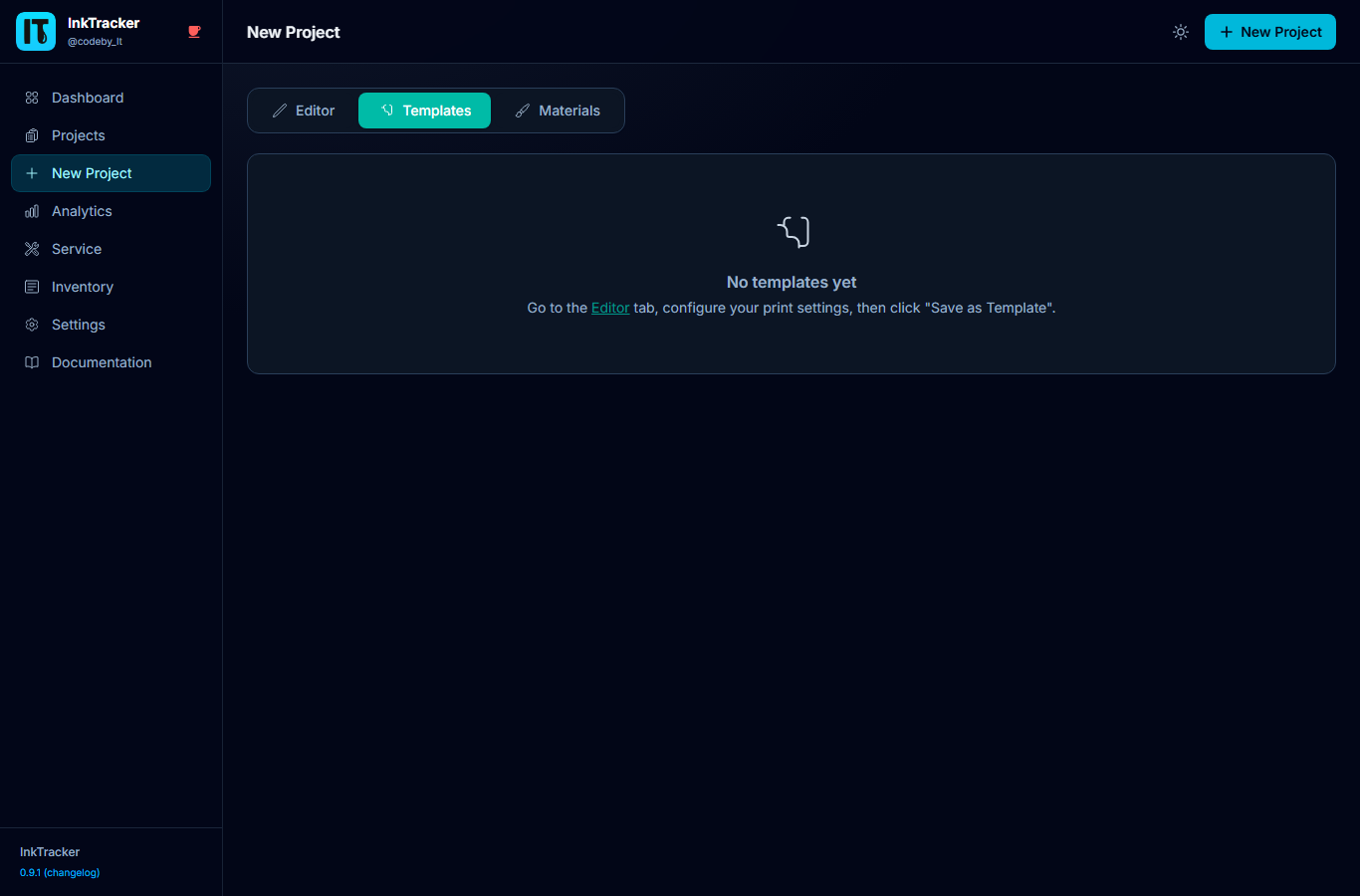Toggle light theme with the sun icon
Viewport: 1360px width, 896px height.
pos(1181,32)
